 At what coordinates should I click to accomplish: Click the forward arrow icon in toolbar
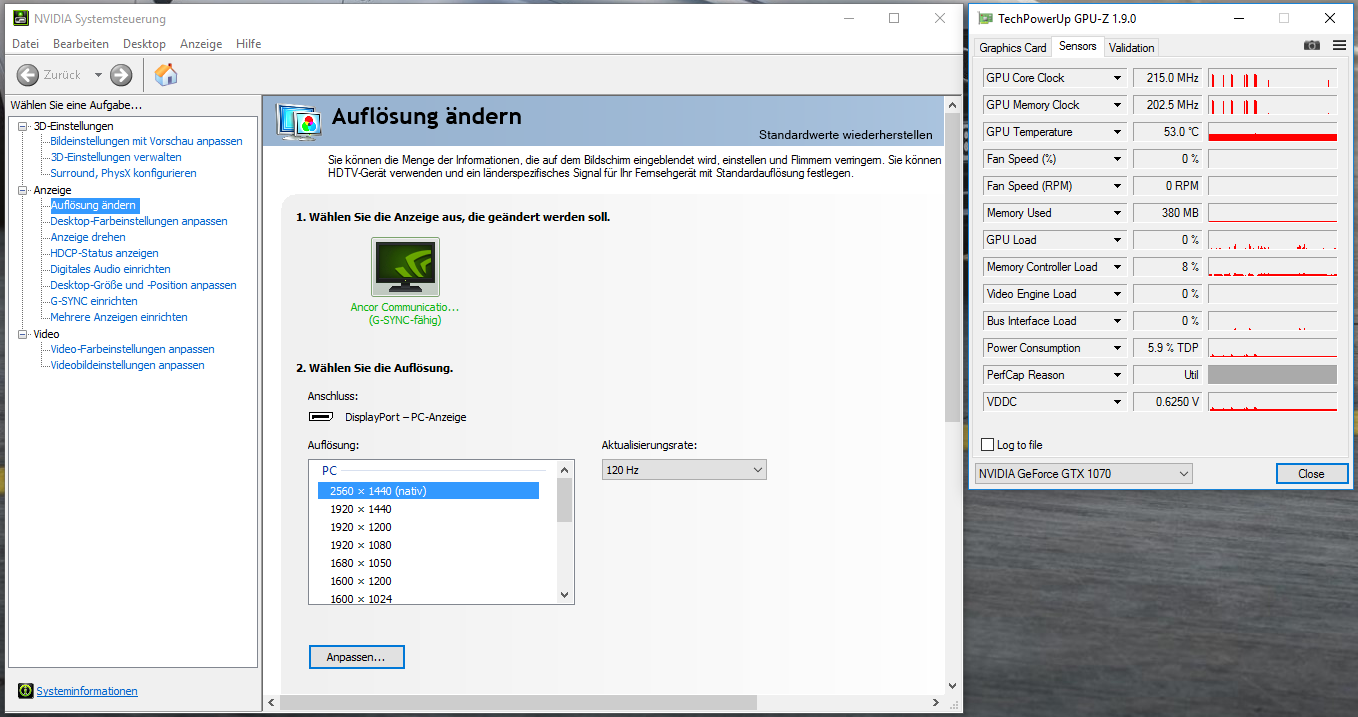(121, 75)
